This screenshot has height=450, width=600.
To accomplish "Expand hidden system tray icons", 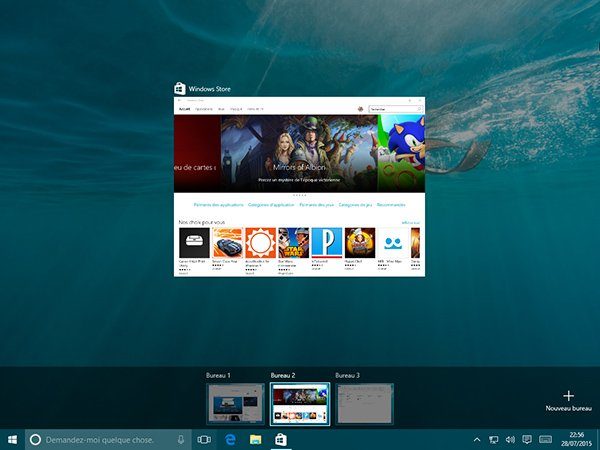I will point(477,439).
